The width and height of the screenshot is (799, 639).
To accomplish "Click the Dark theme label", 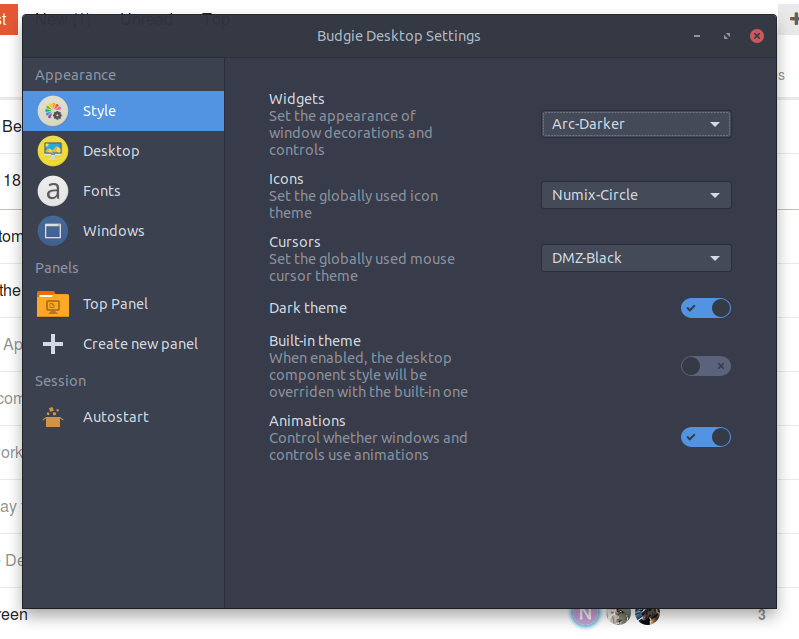I will click(x=308, y=308).
